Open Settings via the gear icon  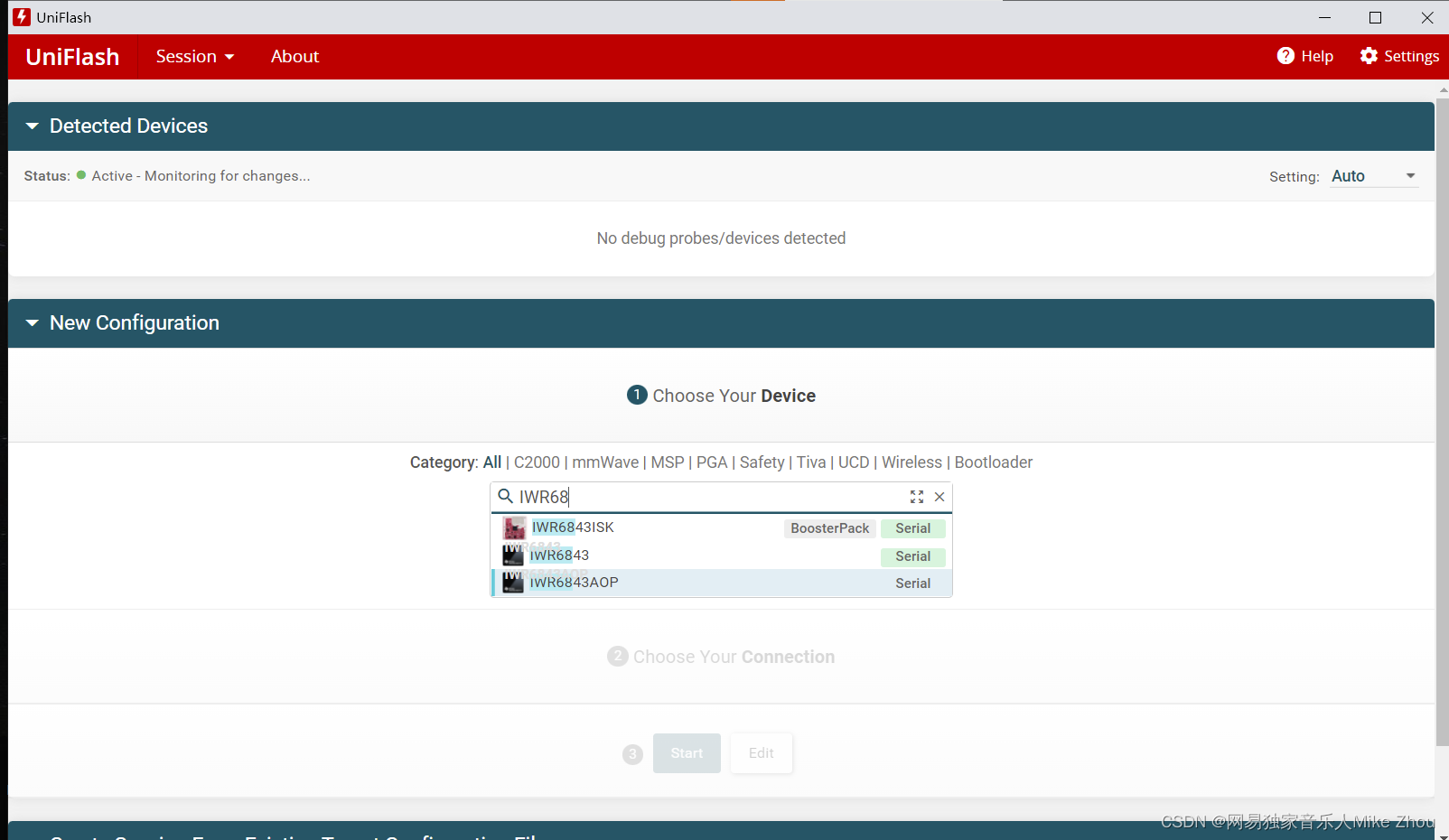click(x=1369, y=56)
